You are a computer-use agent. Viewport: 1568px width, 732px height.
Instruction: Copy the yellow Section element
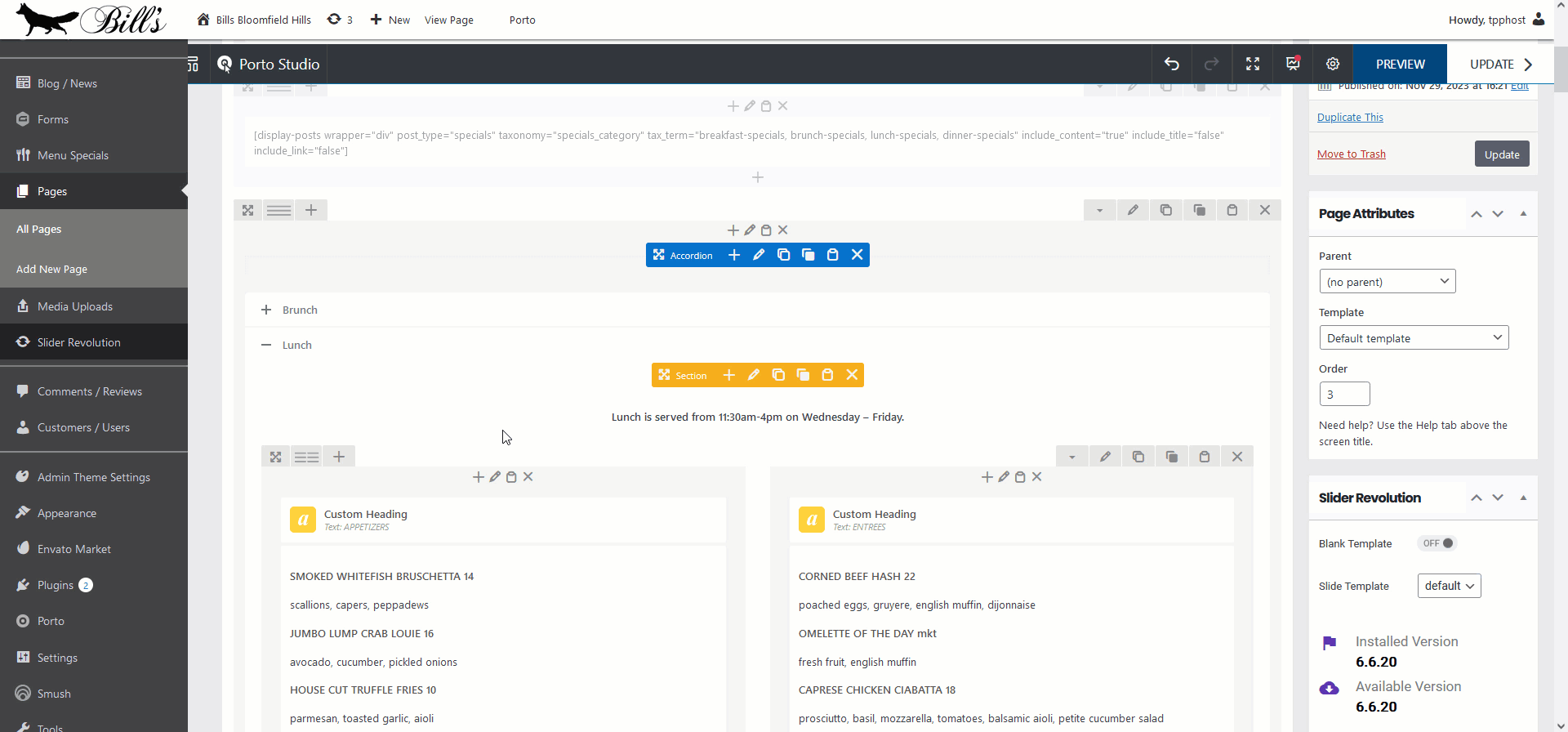pyautogui.click(x=778, y=375)
